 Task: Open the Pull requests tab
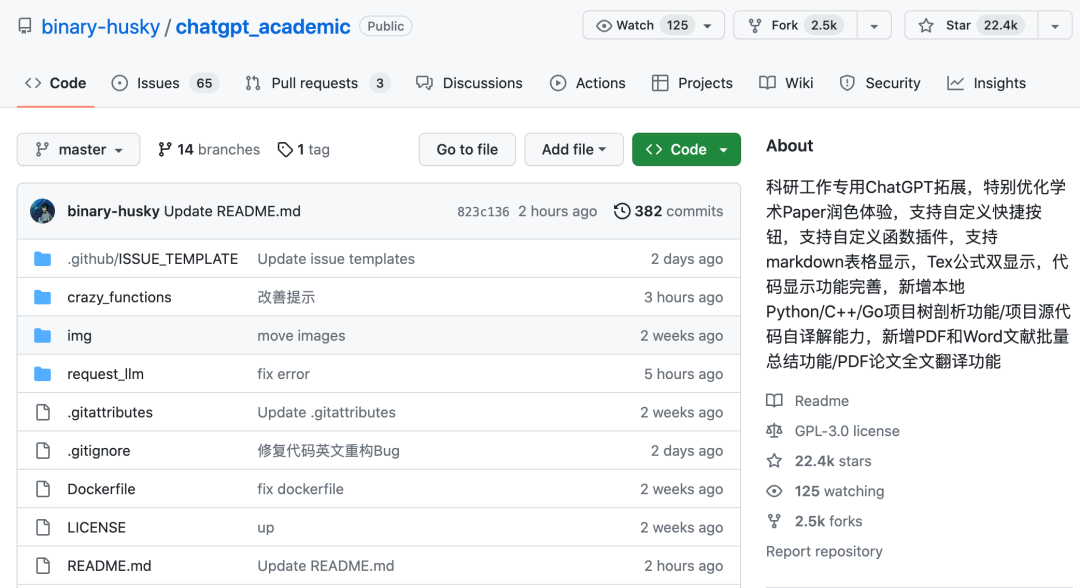point(316,83)
